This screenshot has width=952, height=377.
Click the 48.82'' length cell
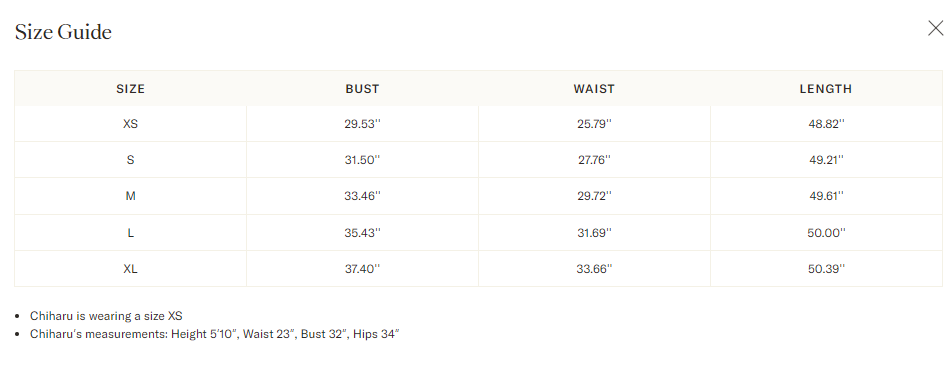[x=826, y=124]
